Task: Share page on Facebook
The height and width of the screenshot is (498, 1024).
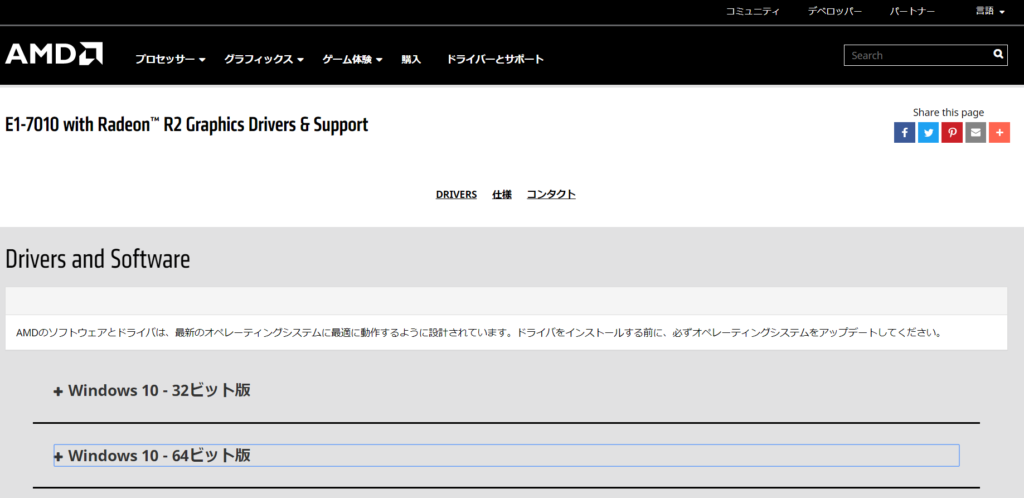Action: tap(904, 132)
